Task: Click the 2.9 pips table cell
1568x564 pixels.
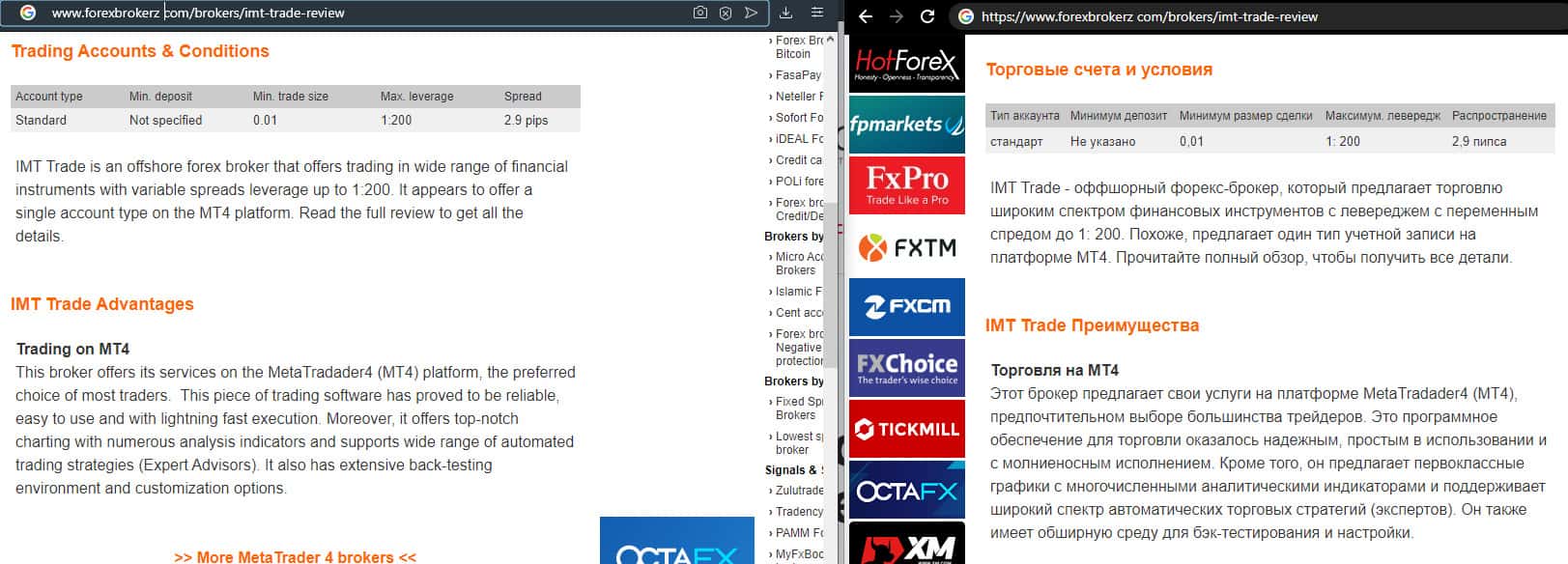Action: (526, 121)
